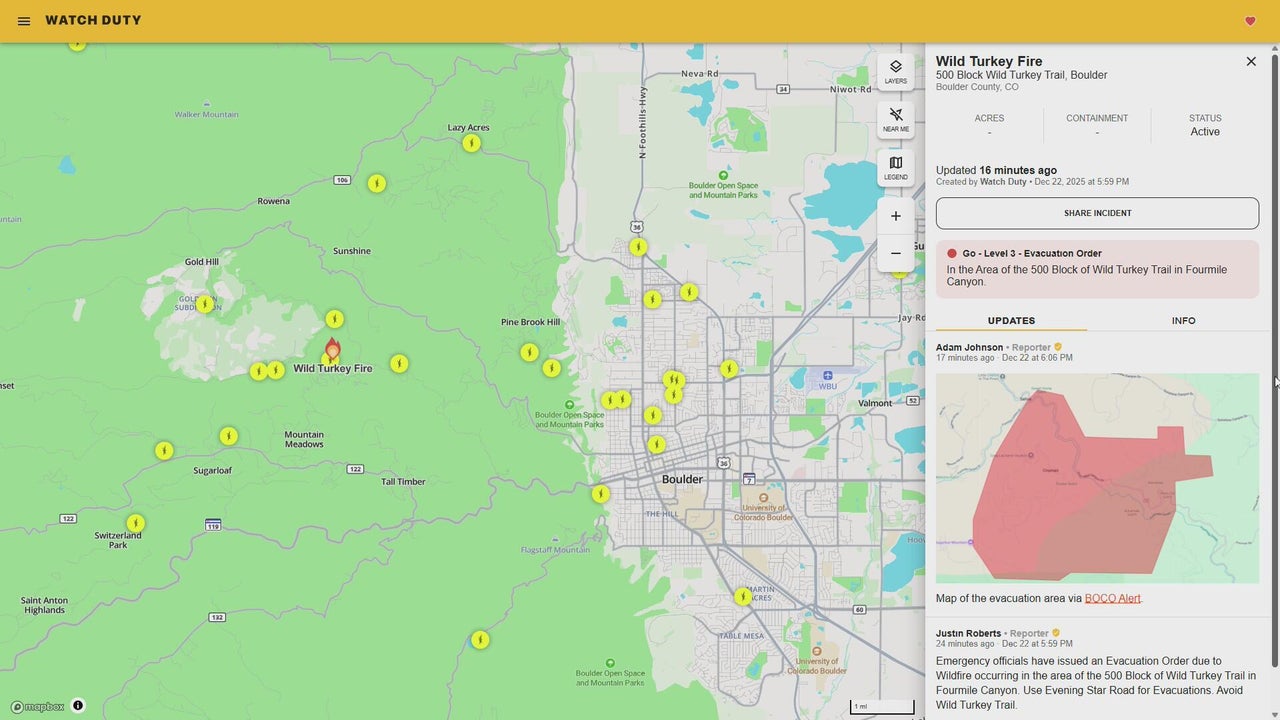The width and height of the screenshot is (1280, 720).
Task: Click the heart icon in header
Action: [x=1250, y=21]
